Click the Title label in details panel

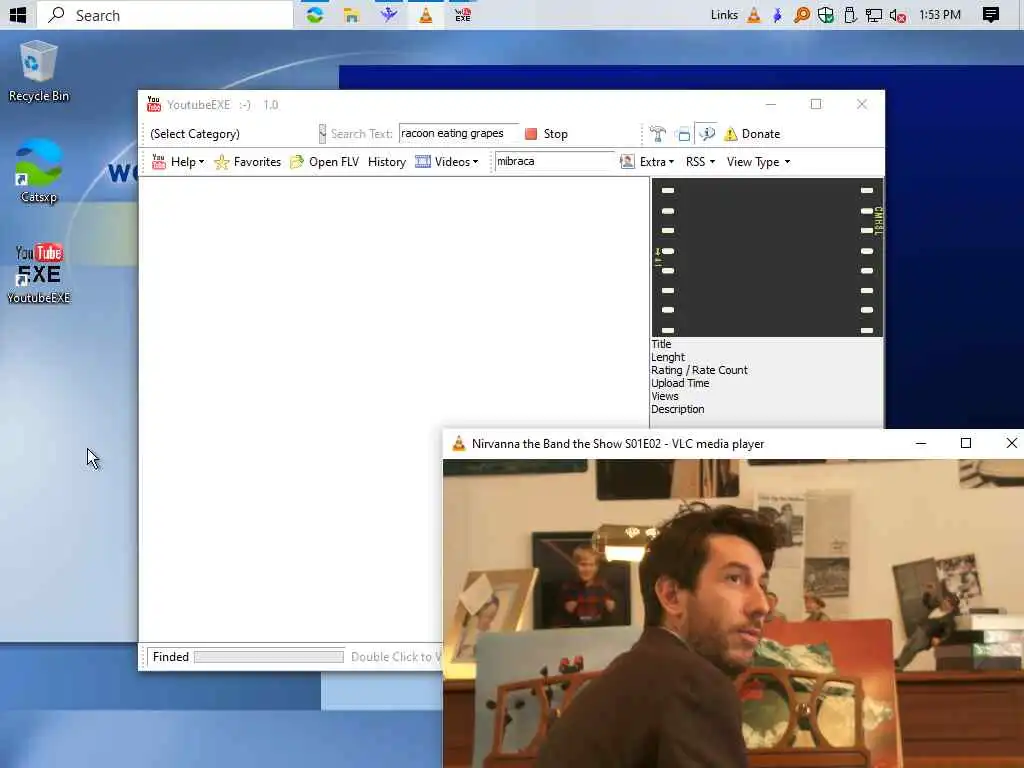tap(661, 344)
